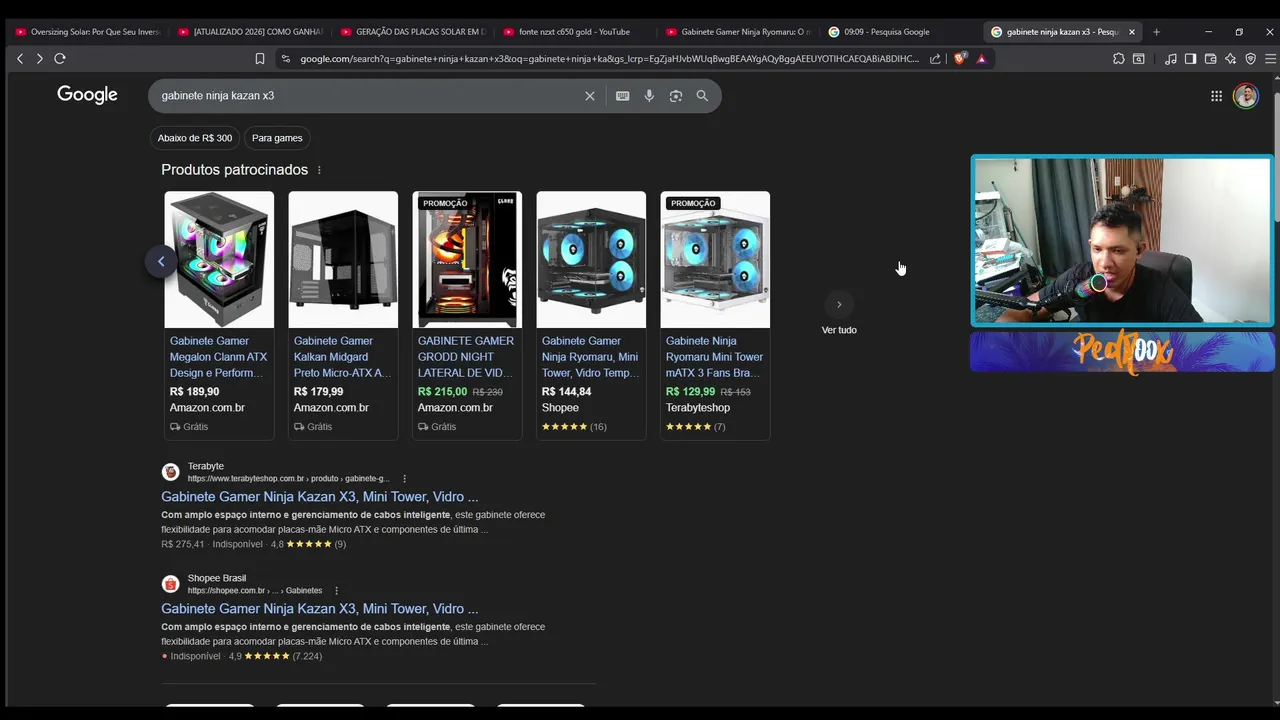Open the media playlist music note icon

pos(1170,59)
